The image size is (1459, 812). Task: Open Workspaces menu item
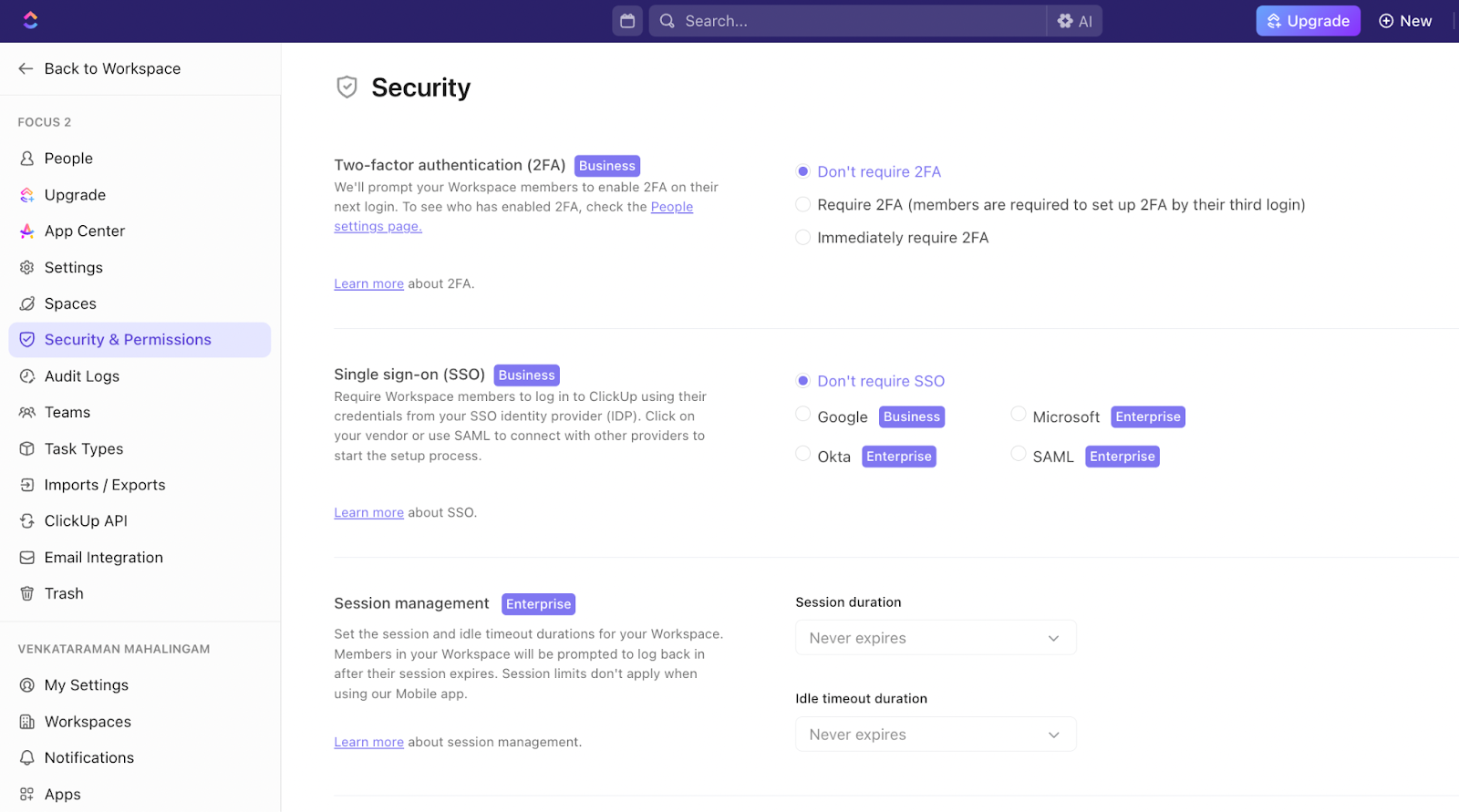[x=140, y=722]
